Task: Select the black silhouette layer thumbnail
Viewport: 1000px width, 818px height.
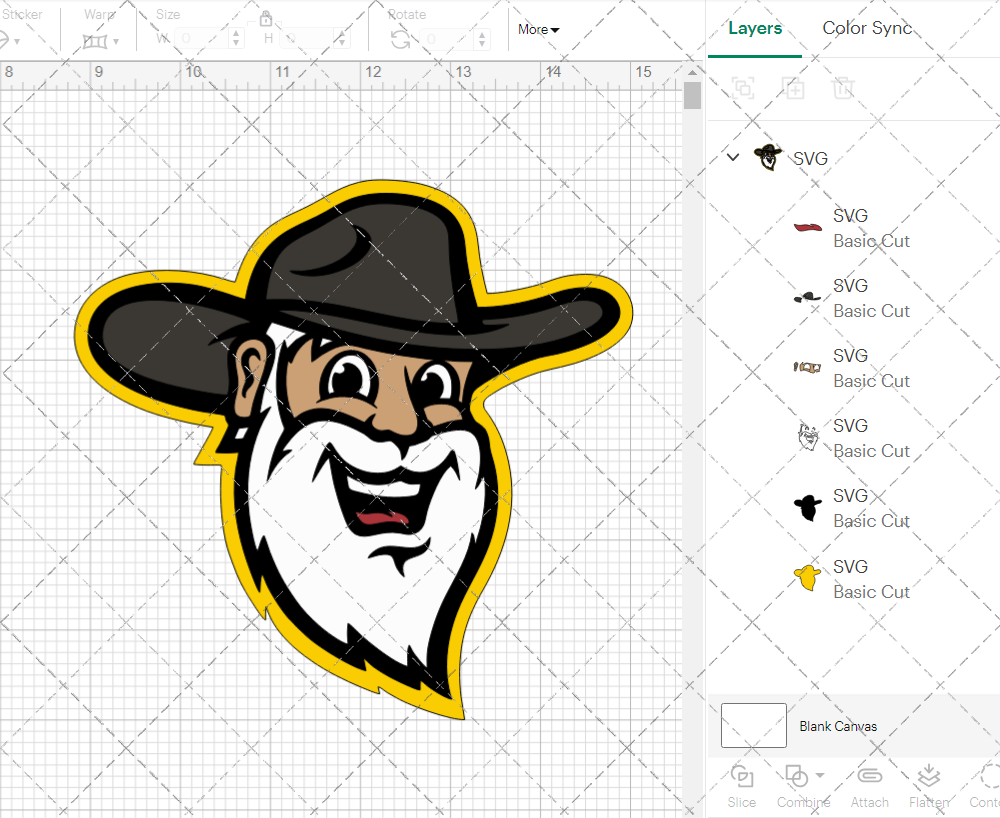Action: [807, 508]
